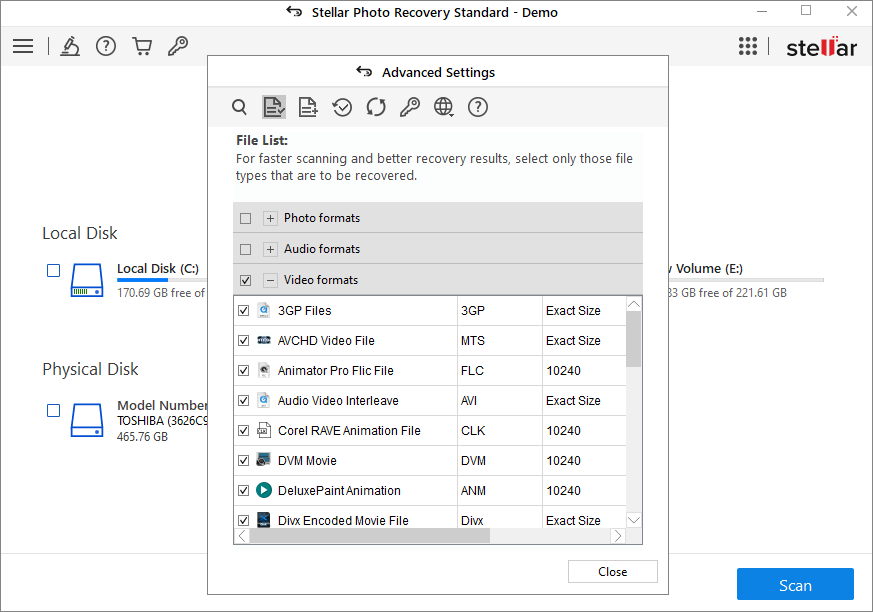Screen dimensions: 873x612
Task: Uncheck the Audio Video Interleave checkbox
Action: pos(243,400)
